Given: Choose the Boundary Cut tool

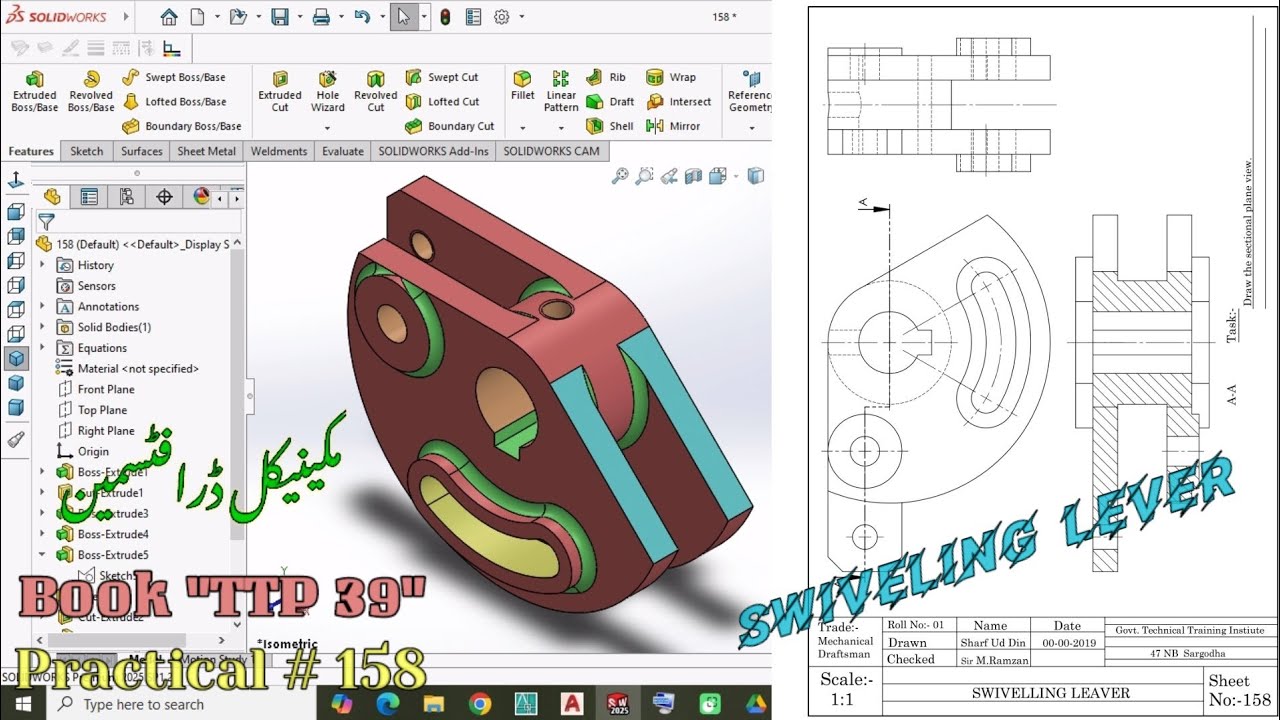Looking at the screenshot, I should (x=449, y=126).
